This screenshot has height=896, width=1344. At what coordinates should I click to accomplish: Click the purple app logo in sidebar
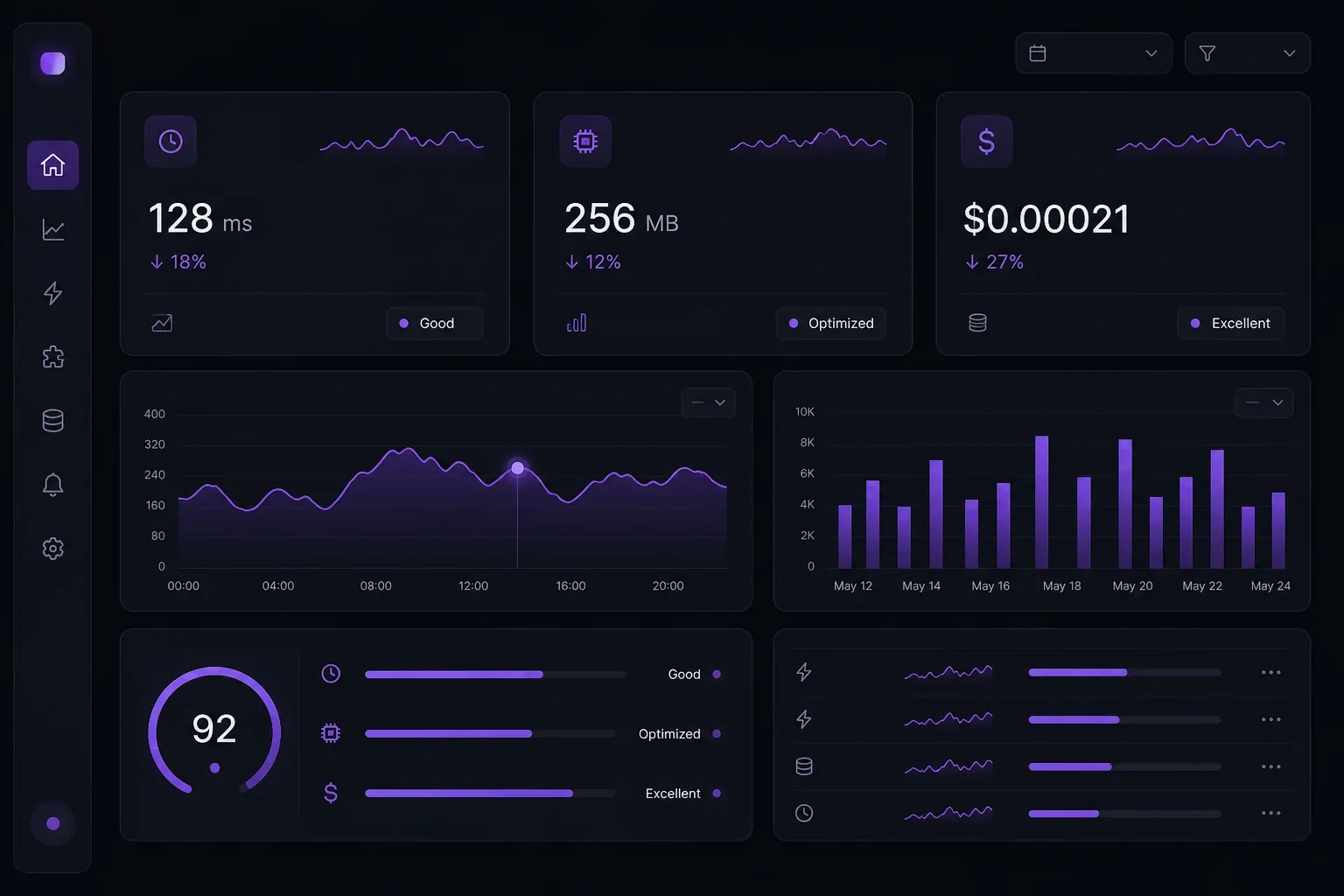(52, 63)
